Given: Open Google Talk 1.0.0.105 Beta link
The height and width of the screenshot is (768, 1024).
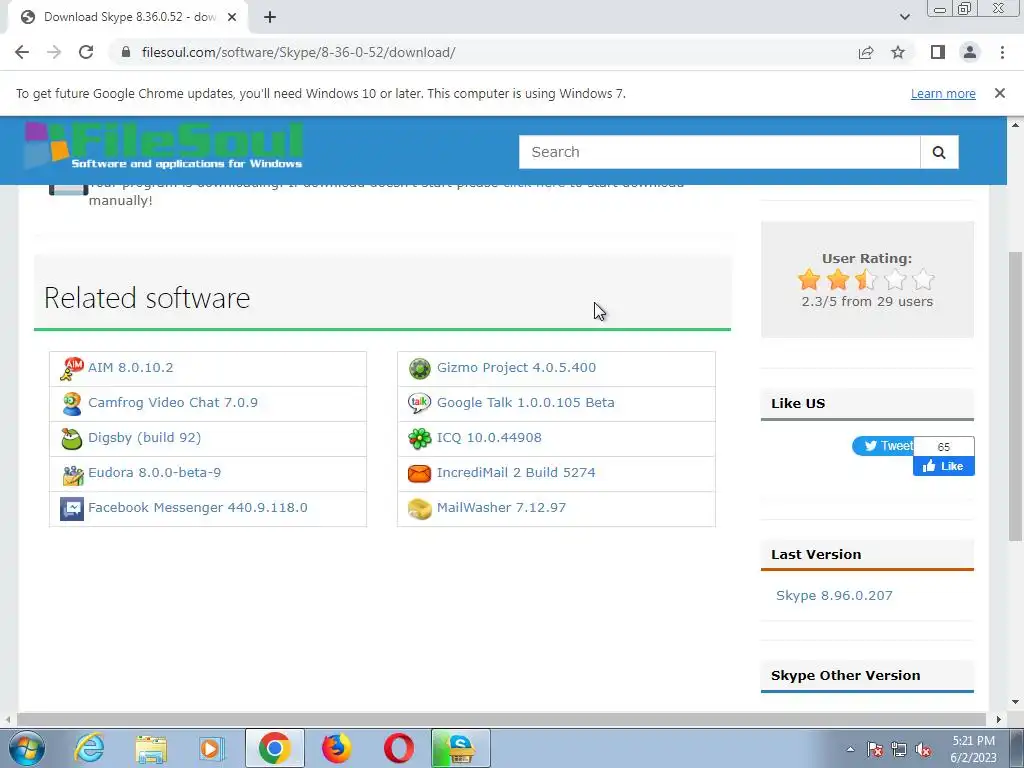Looking at the screenshot, I should 526,403.
